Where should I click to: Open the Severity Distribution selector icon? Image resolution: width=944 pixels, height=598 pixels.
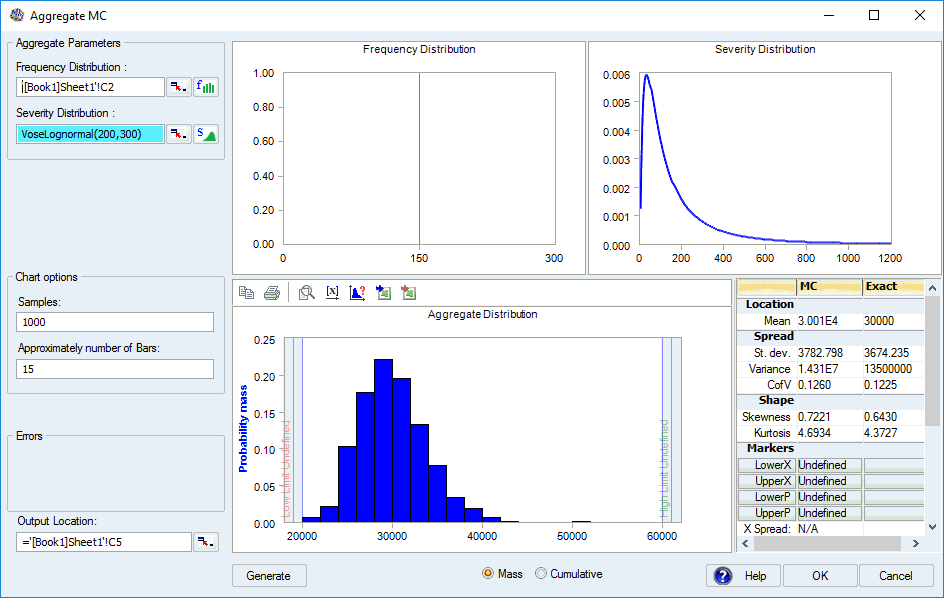click(x=205, y=133)
